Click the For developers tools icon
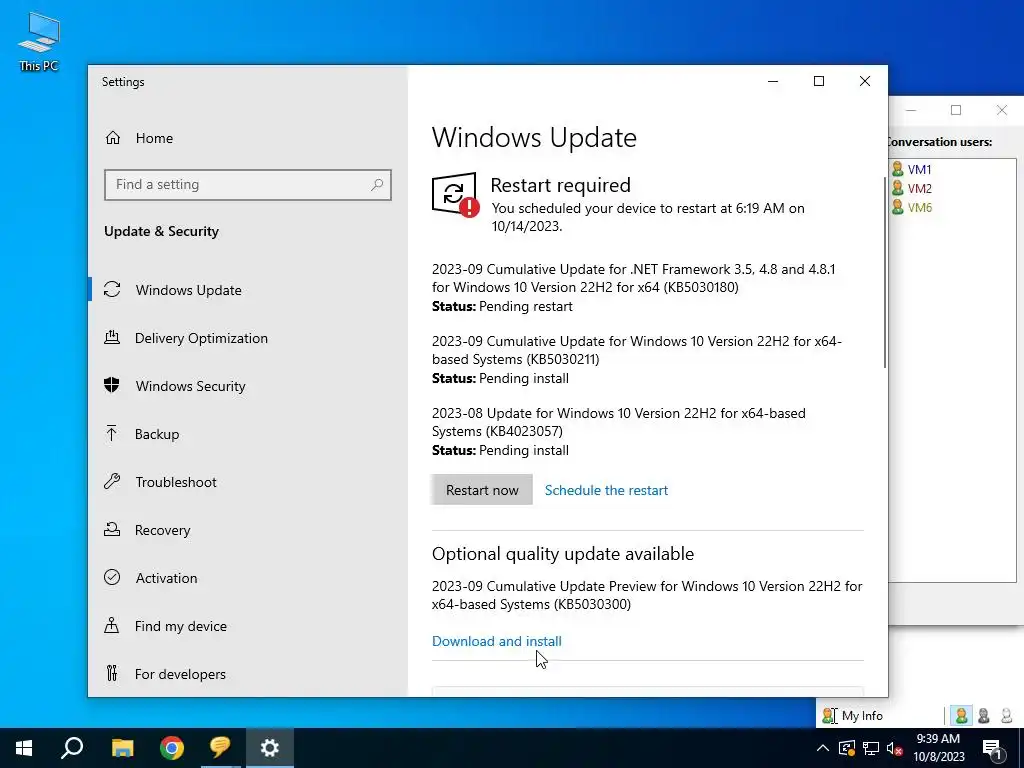This screenshot has width=1024, height=768. (x=112, y=673)
